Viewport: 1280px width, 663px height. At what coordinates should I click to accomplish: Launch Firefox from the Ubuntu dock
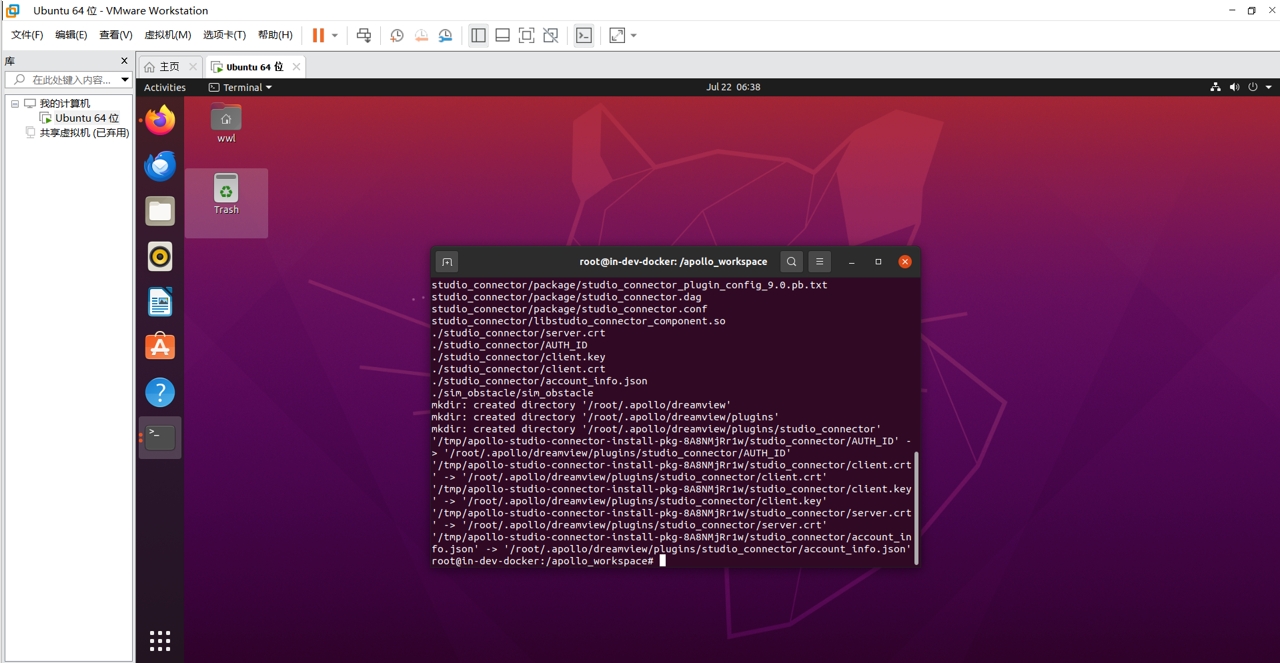pyautogui.click(x=159, y=120)
